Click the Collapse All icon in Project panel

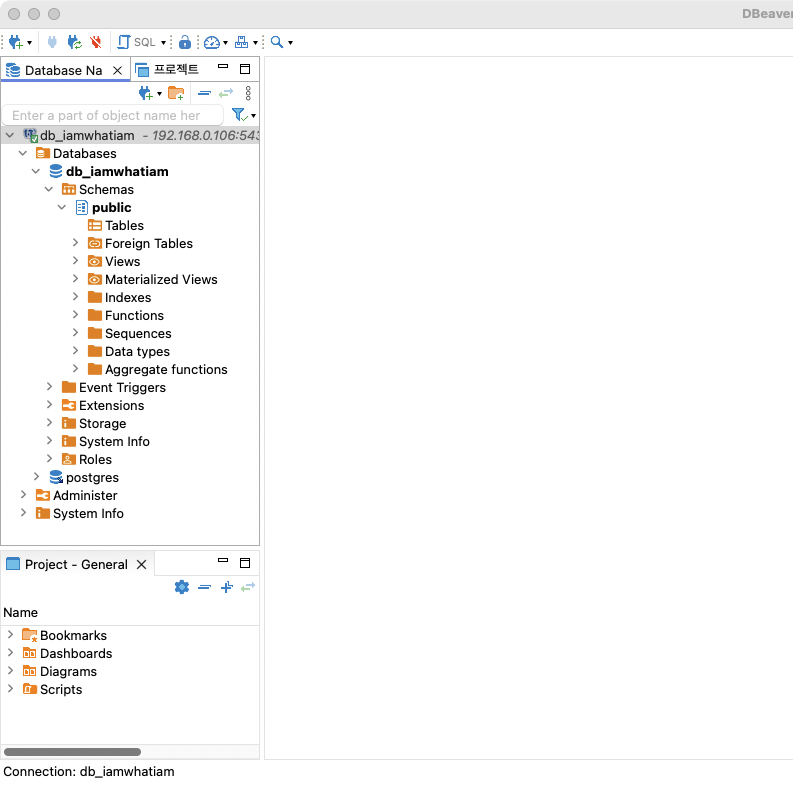click(204, 587)
